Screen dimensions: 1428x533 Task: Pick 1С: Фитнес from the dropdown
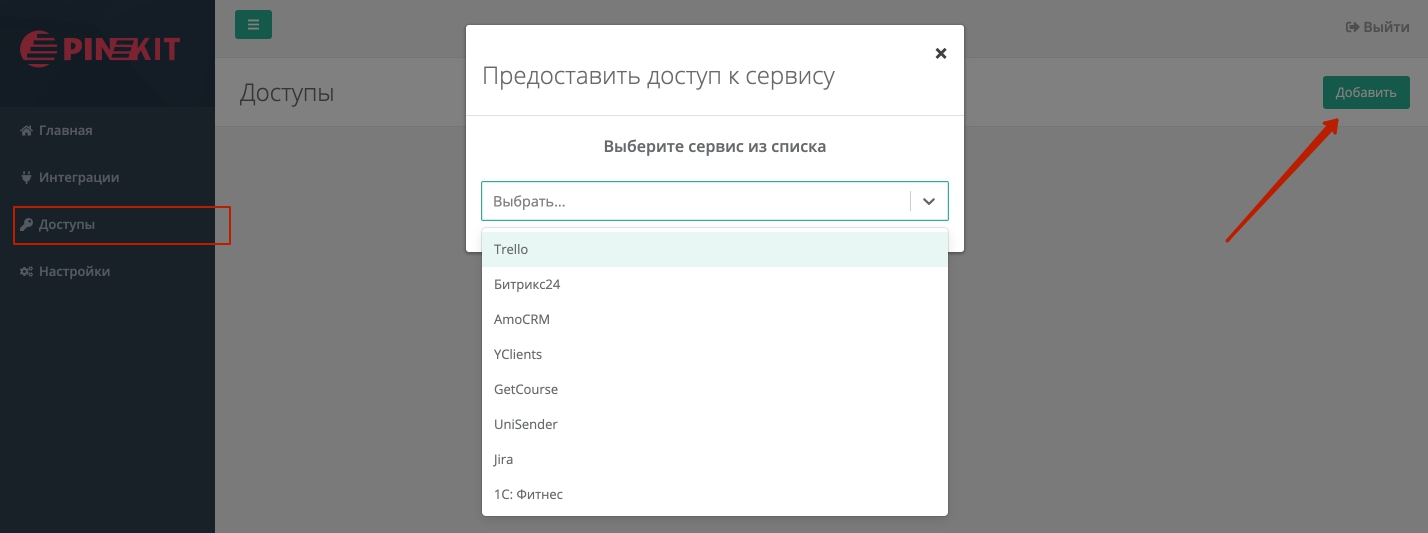pos(714,495)
